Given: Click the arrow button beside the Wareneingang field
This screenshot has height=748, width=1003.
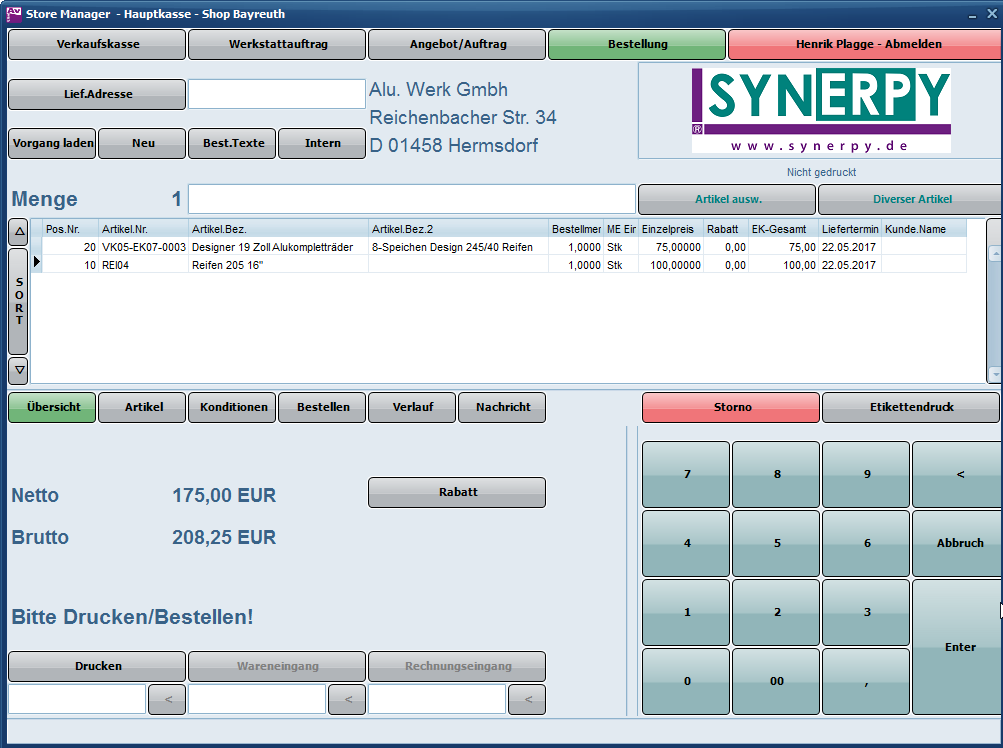Looking at the screenshot, I should tap(347, 700).
